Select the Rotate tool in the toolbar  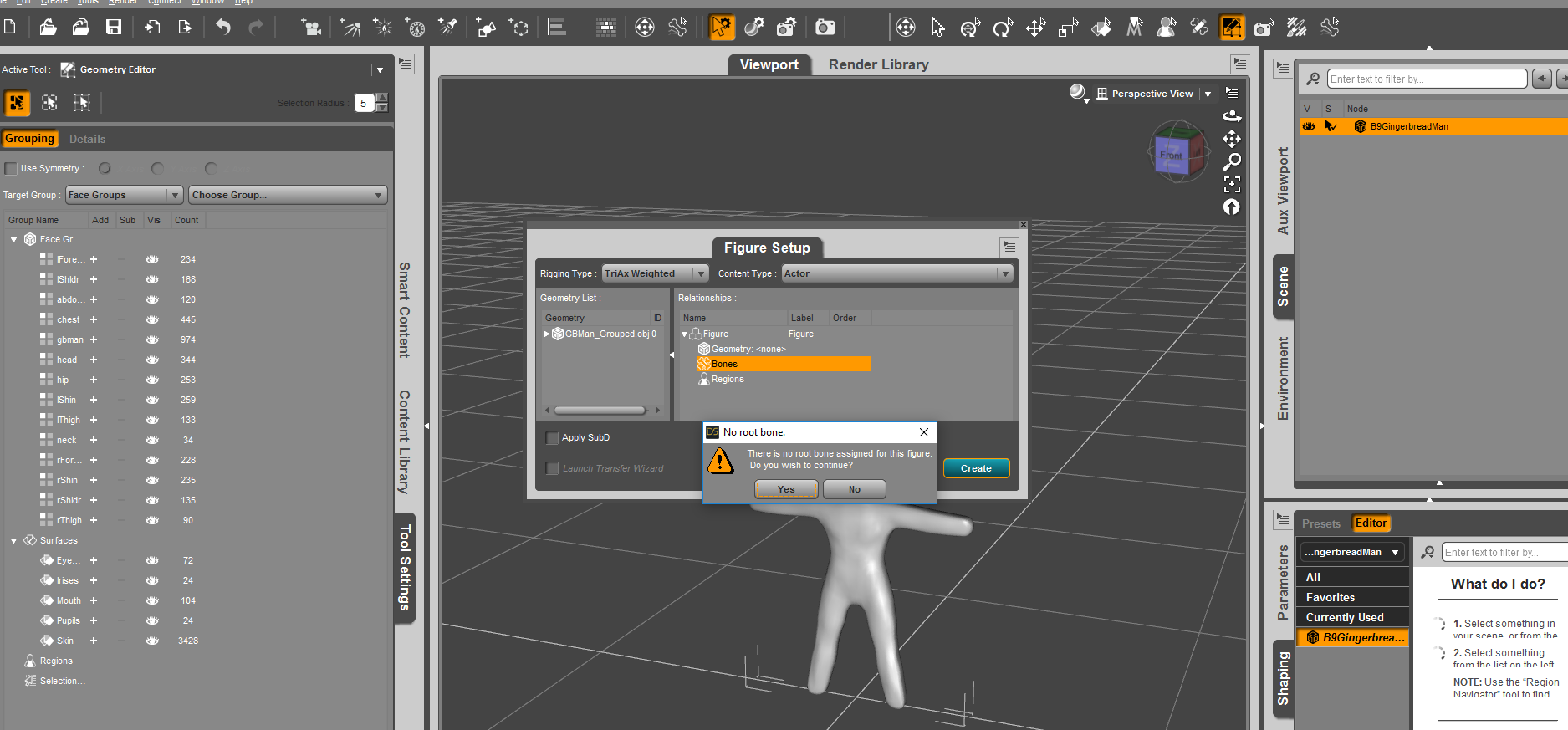pyautogui.click(x=1002, y=28)
